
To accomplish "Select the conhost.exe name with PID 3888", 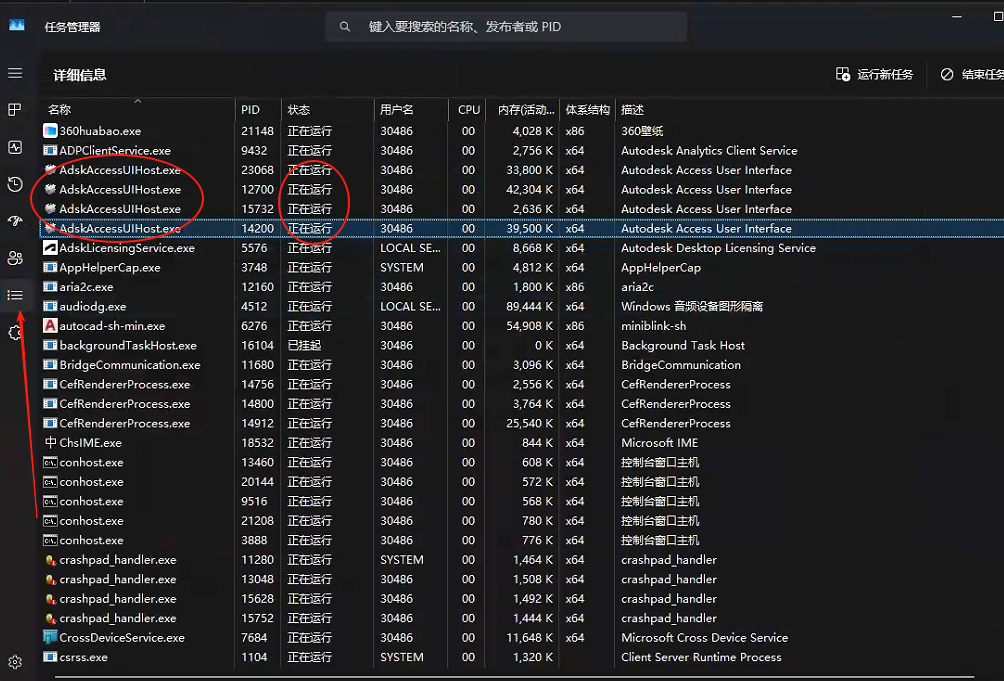I will coord(92,540).
